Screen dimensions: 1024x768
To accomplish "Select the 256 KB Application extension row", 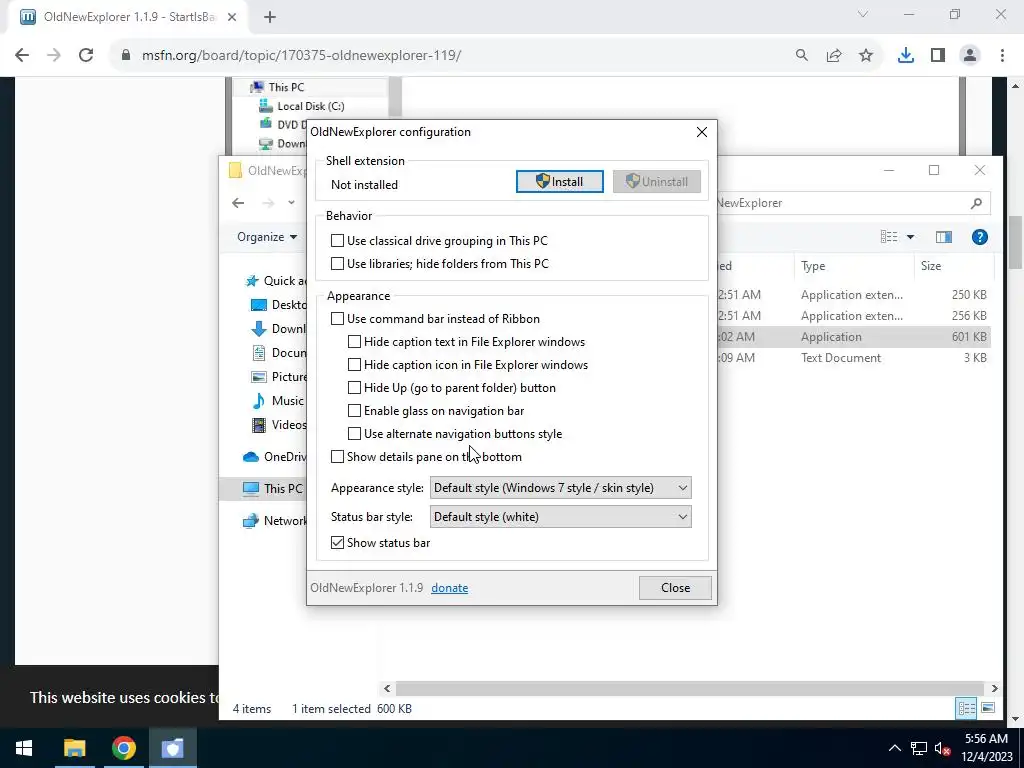I will (854, 315).
